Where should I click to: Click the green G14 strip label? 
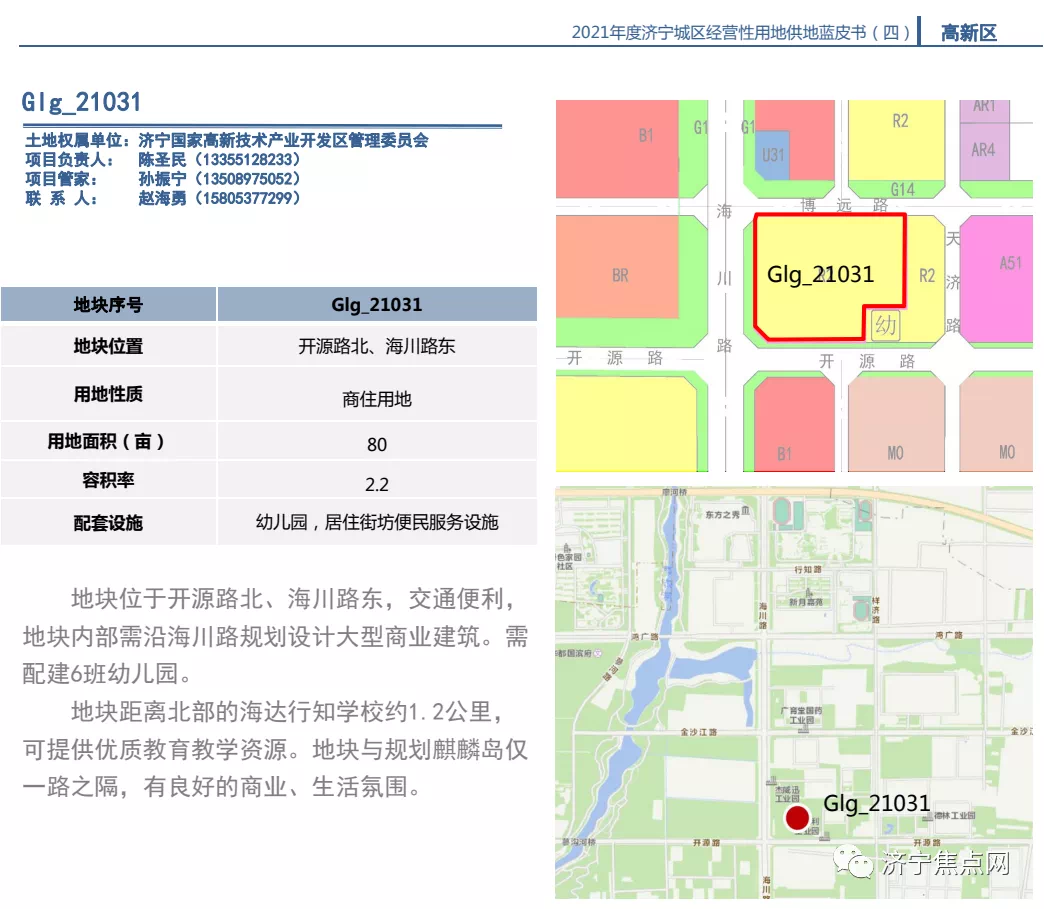(902, 189)
